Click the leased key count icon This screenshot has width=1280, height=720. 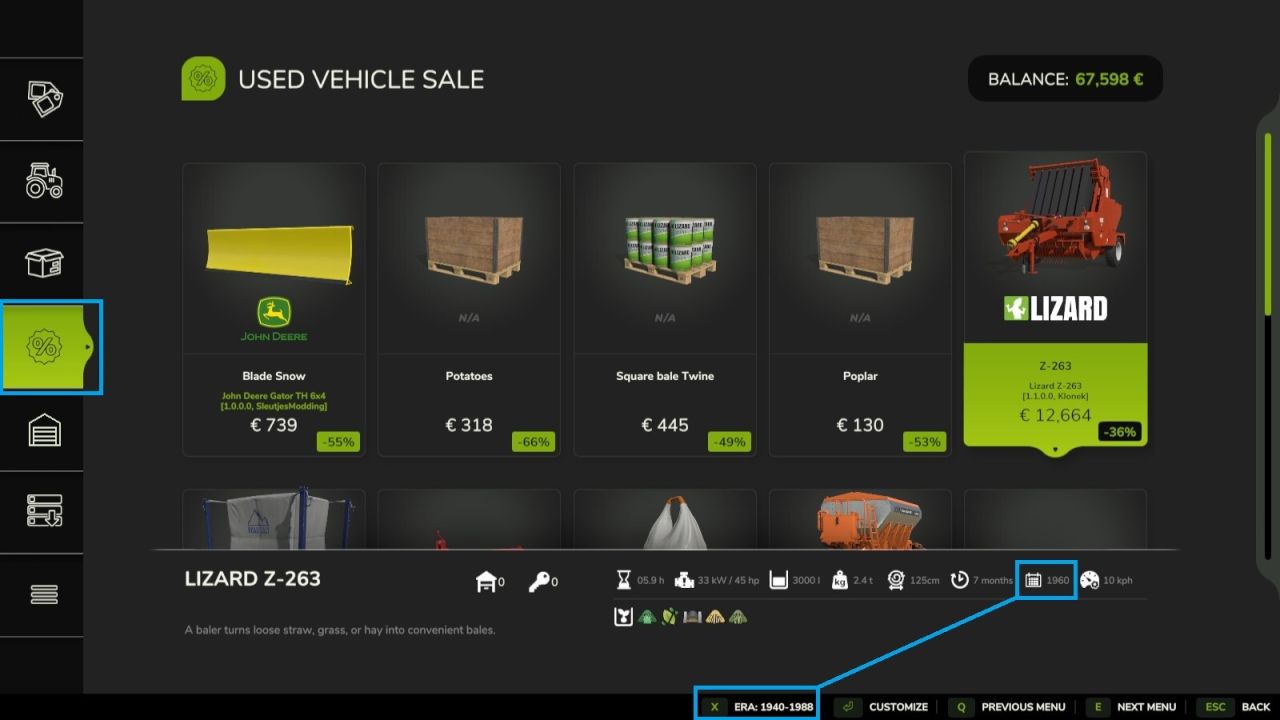539,581
